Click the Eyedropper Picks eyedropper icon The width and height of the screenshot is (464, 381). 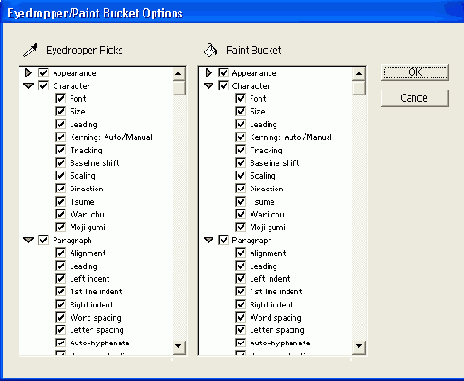(x=30, y=50)
